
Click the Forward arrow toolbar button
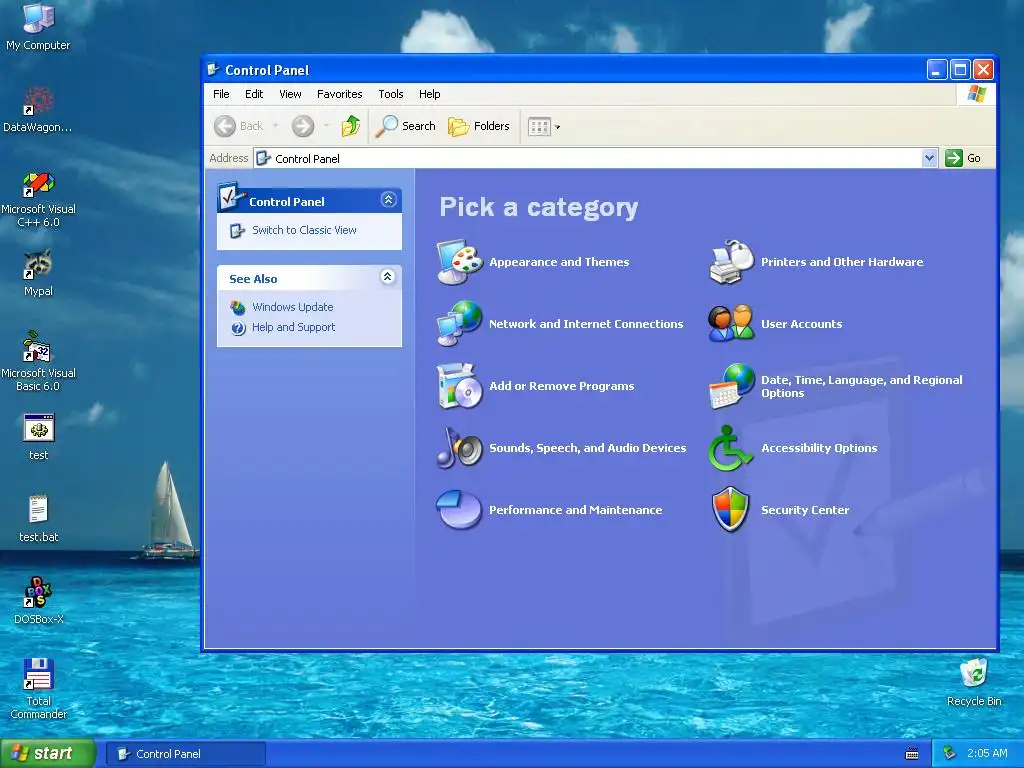(302, 126)
